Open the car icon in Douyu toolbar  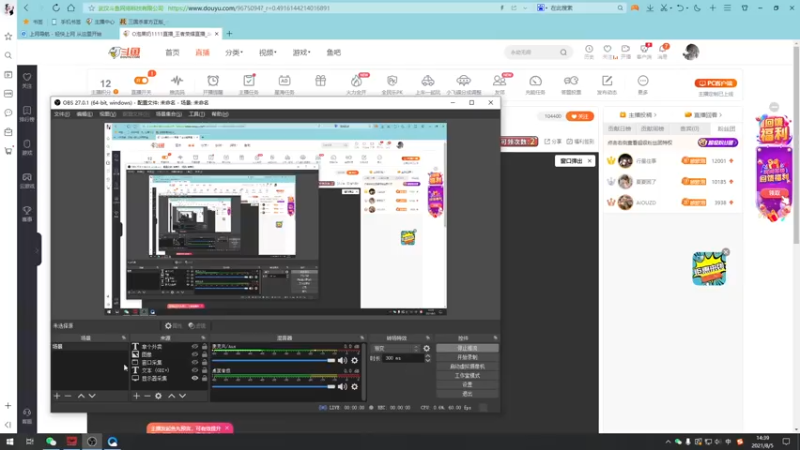coord(428,81)
